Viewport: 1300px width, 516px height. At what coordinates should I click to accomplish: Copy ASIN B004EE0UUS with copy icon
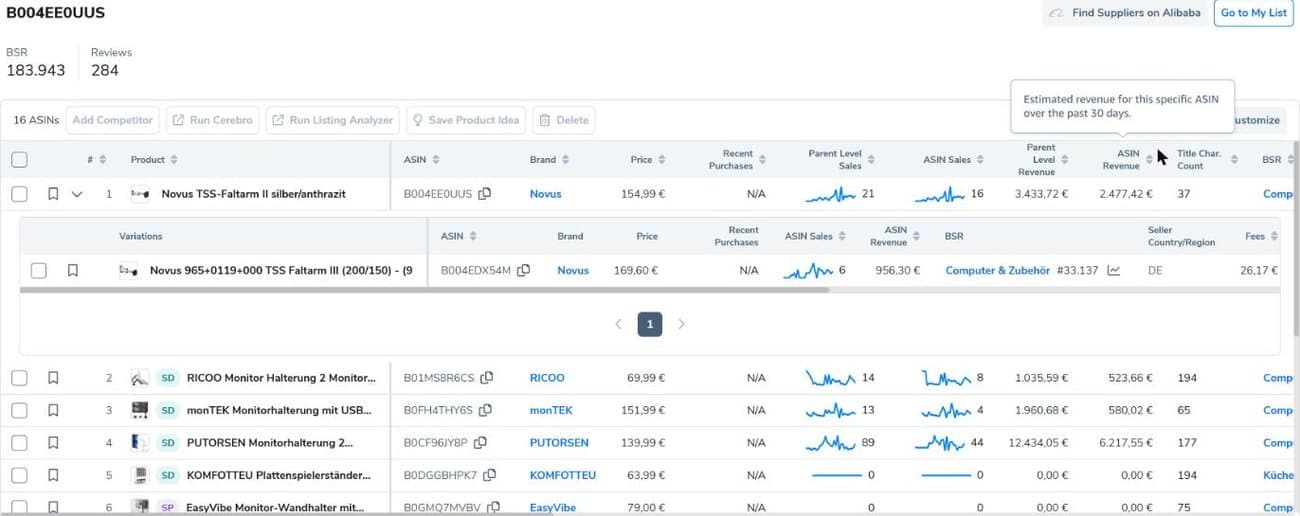pos(485,194)
